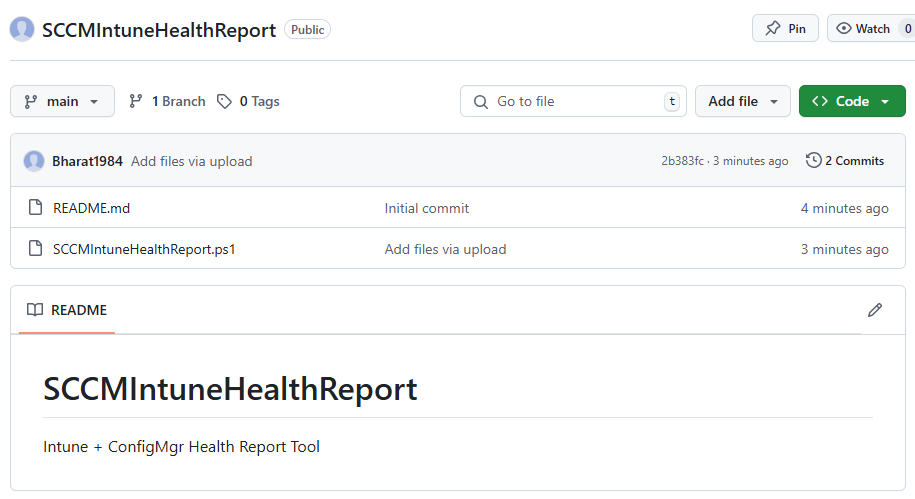Open Add files via upload beside ps1 file

point(445,249)
